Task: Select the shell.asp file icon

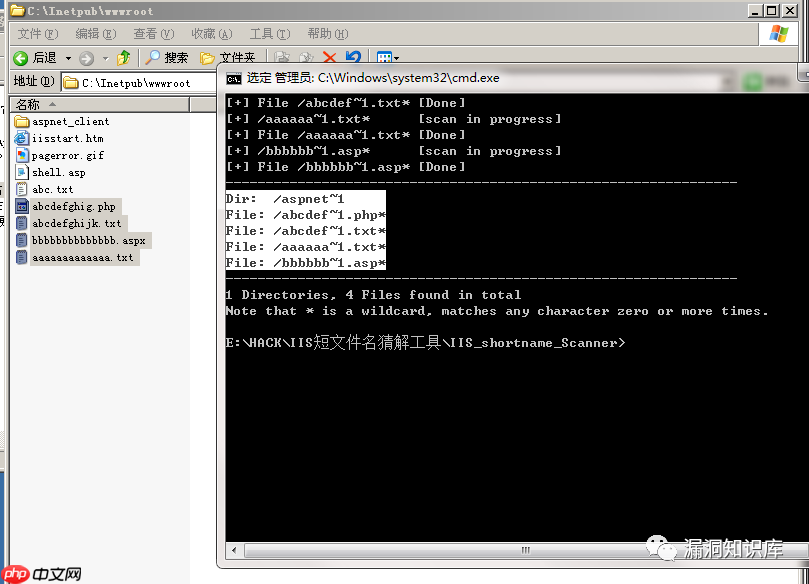Action: (x=22, y=172)
